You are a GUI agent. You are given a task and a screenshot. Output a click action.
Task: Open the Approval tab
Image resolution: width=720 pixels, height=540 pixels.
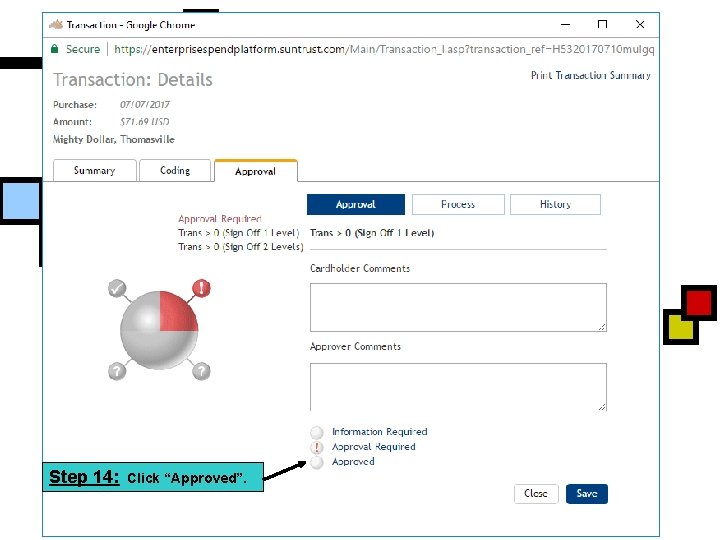coord(256,171)
